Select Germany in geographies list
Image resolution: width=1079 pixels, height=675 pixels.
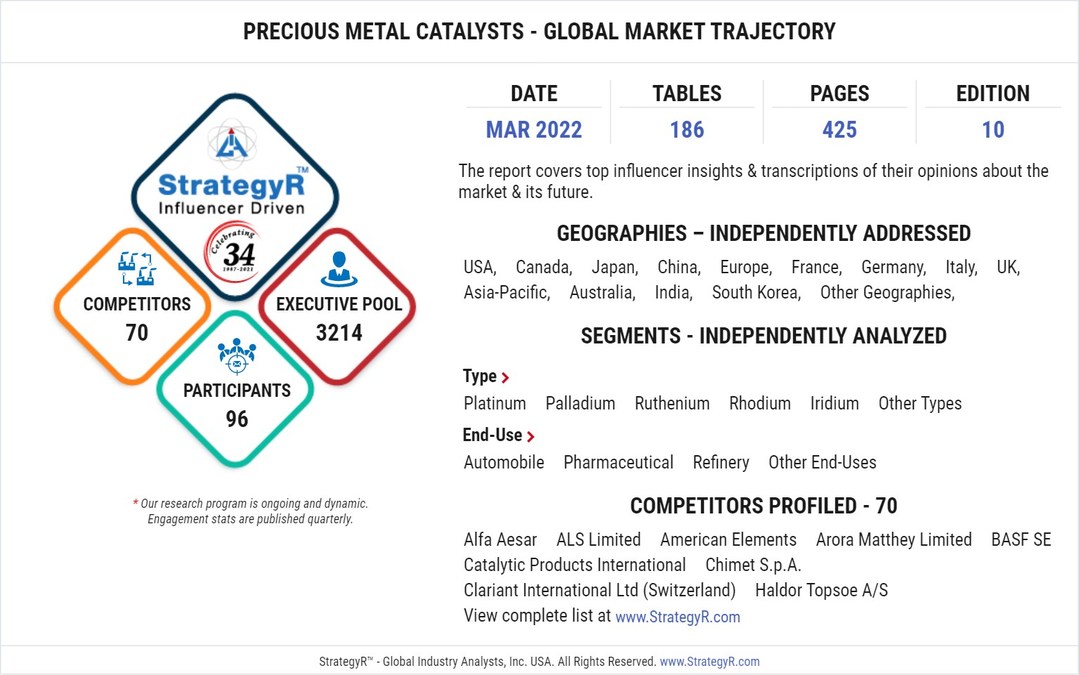click(x=894, y=268)
